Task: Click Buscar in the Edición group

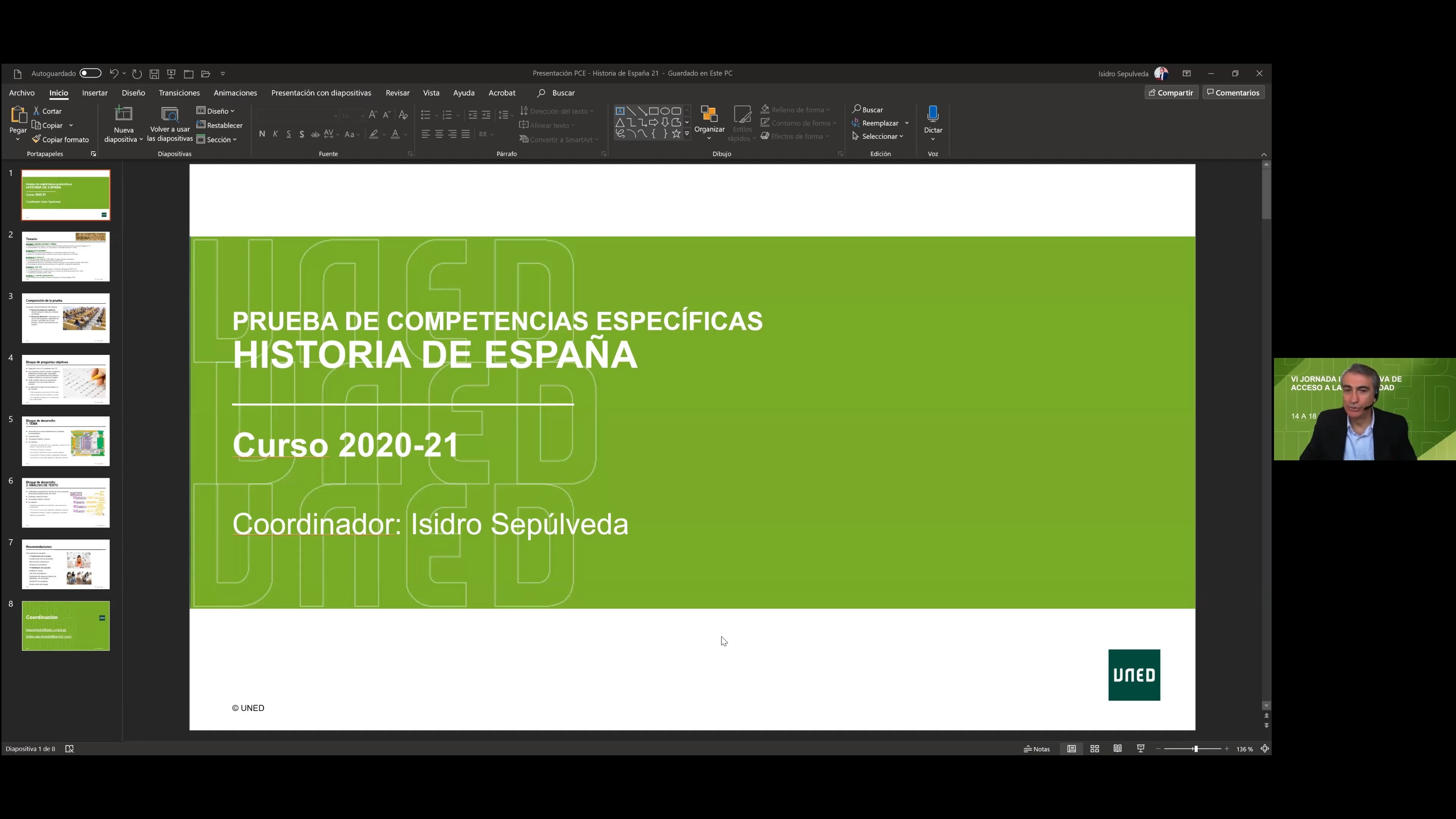Action: click(868, 110)
